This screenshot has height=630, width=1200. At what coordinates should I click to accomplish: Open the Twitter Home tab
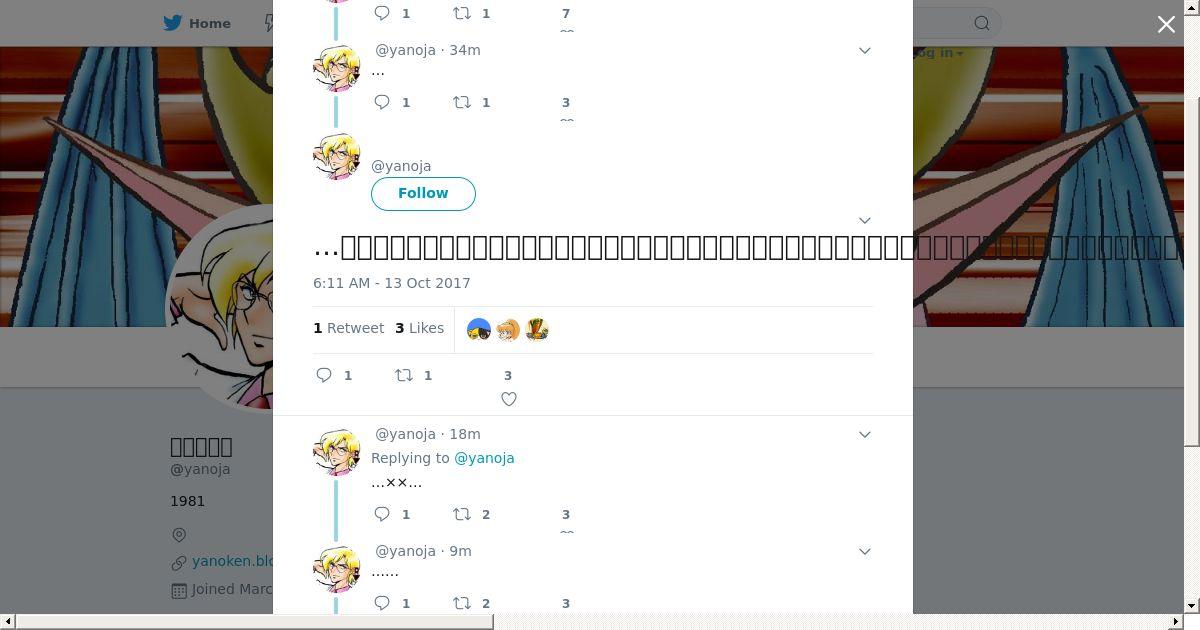(197, 23)
